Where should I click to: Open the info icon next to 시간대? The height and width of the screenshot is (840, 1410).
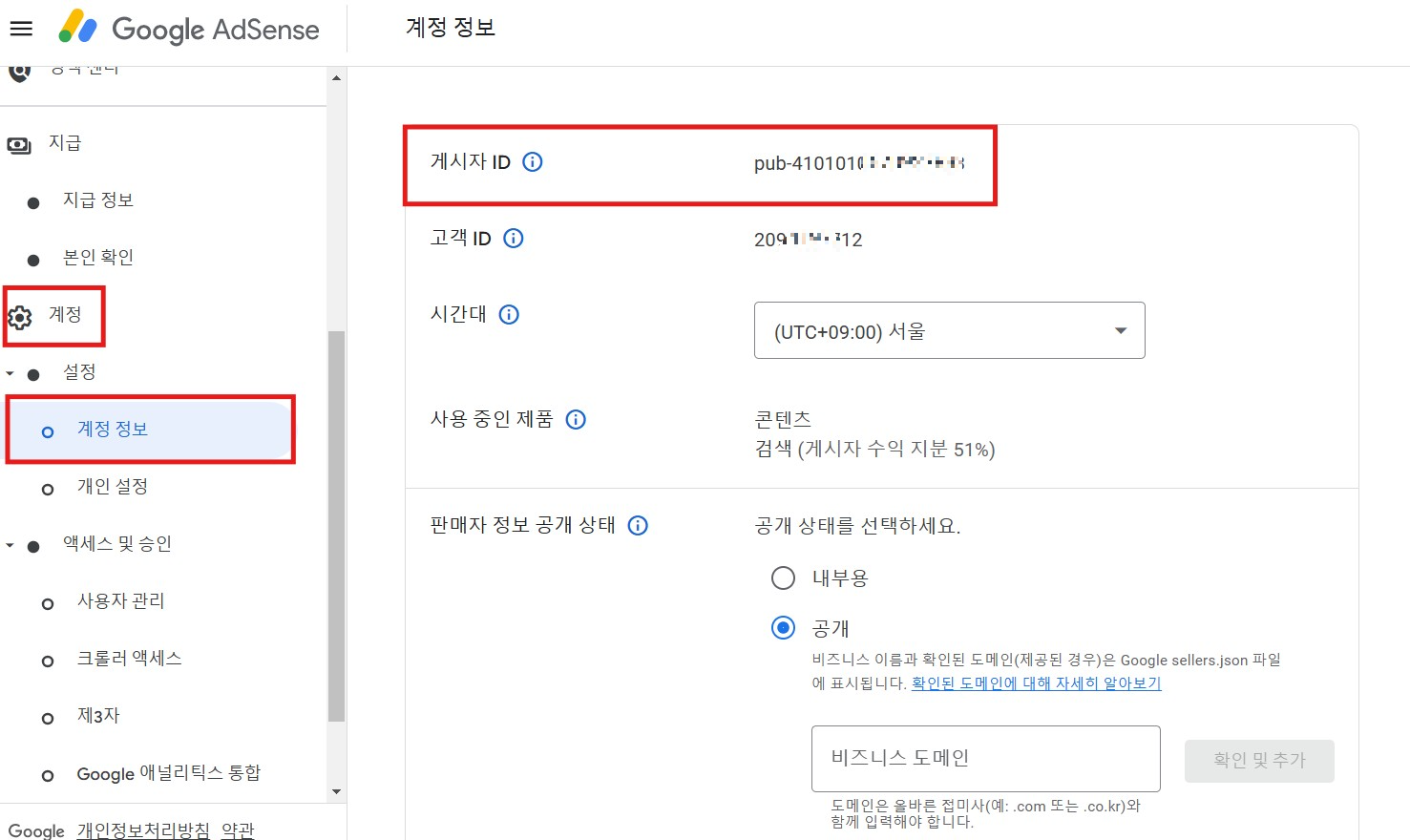click(510, 314)
